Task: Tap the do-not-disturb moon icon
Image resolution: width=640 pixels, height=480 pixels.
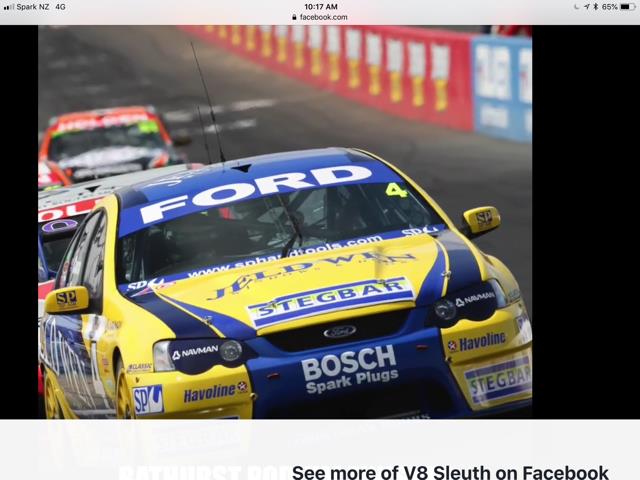Action: click(577, 7)
